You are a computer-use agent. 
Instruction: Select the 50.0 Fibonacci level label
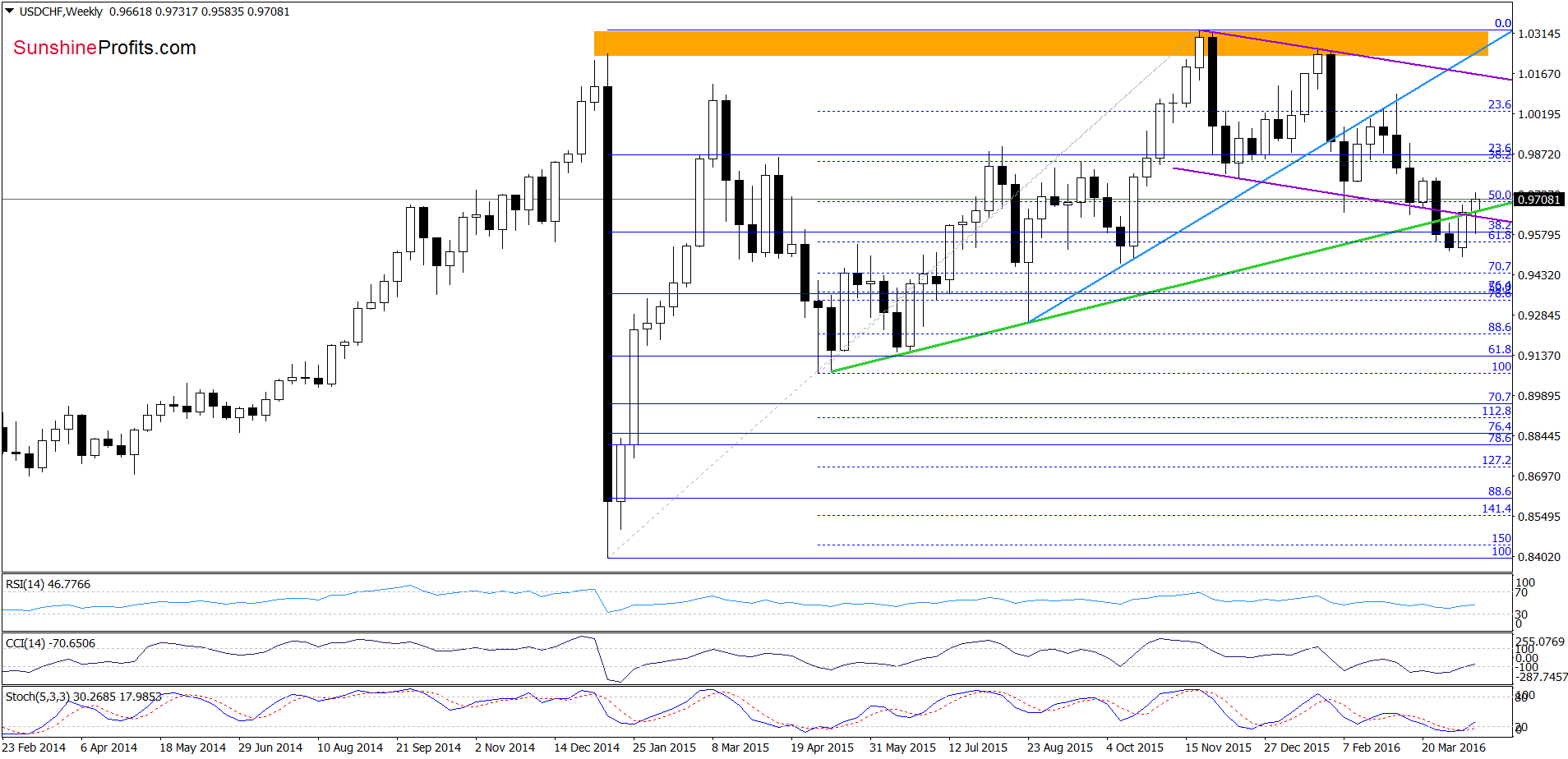pyautogui.click(x=1500, y=195)
